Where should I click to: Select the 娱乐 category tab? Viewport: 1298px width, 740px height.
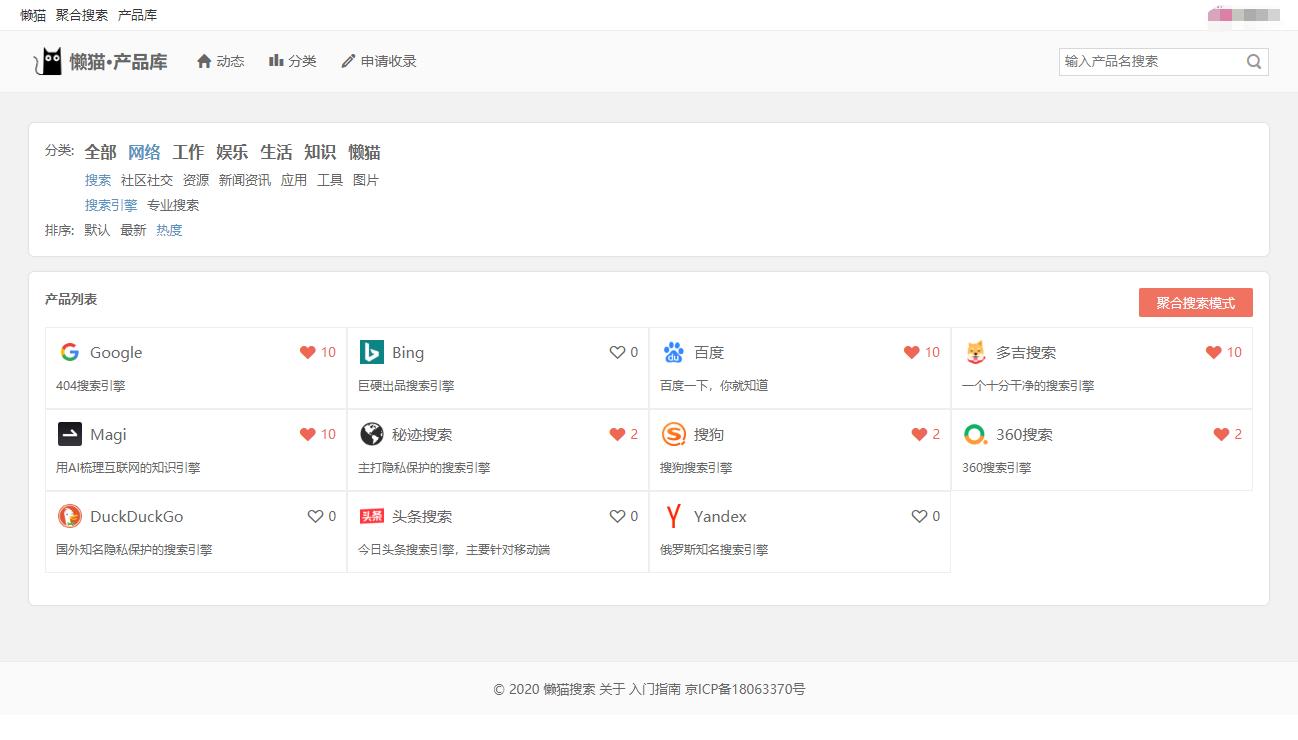click(232, 152)
